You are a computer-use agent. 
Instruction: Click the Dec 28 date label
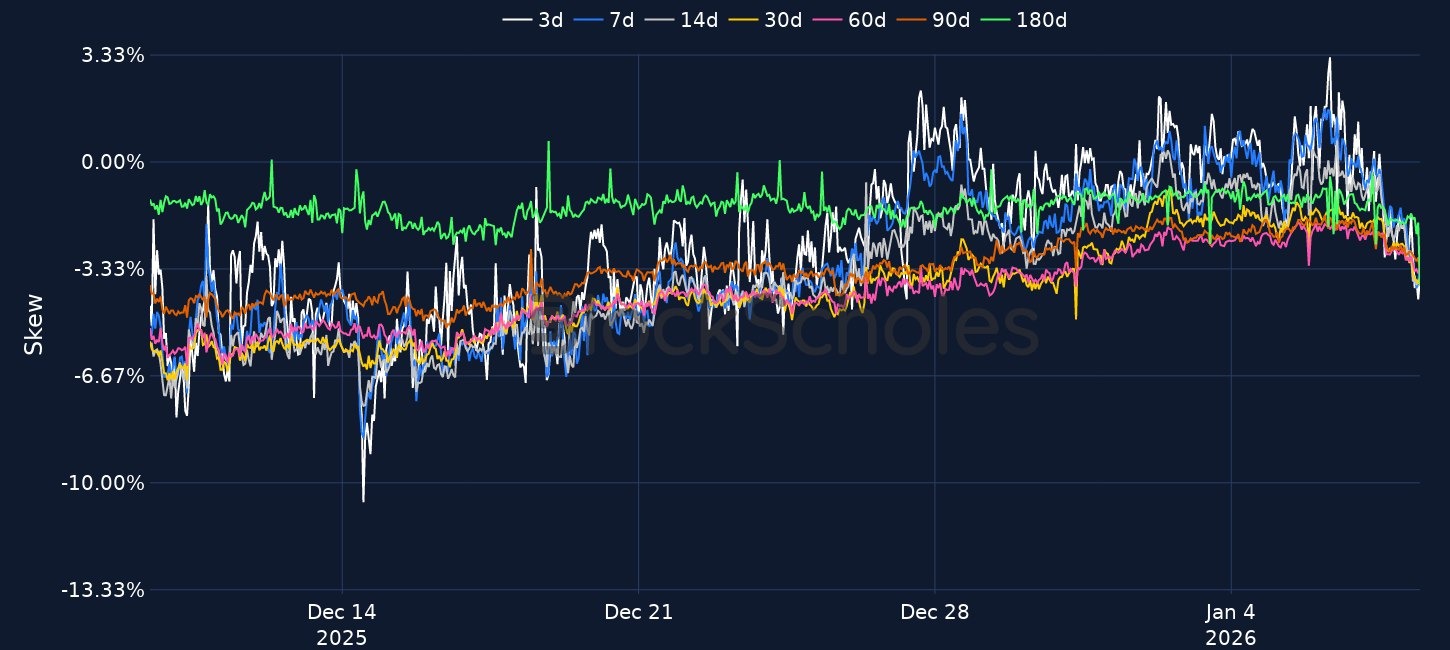(934, 612)
